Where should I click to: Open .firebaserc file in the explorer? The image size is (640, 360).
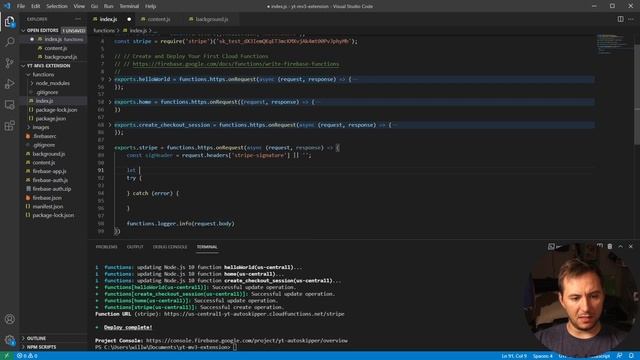[x=45, y=136]
